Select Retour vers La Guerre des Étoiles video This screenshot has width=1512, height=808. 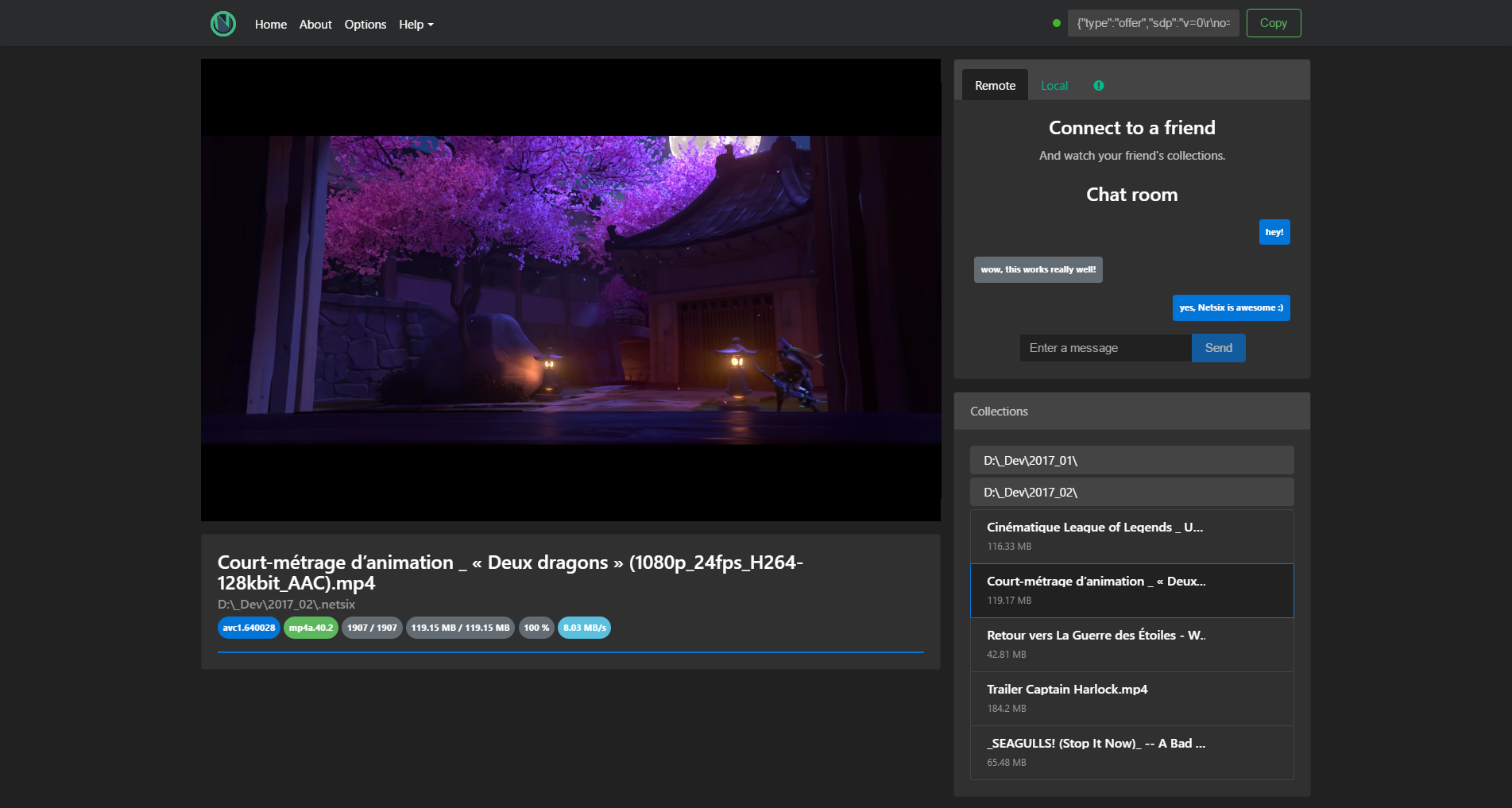1132,644
